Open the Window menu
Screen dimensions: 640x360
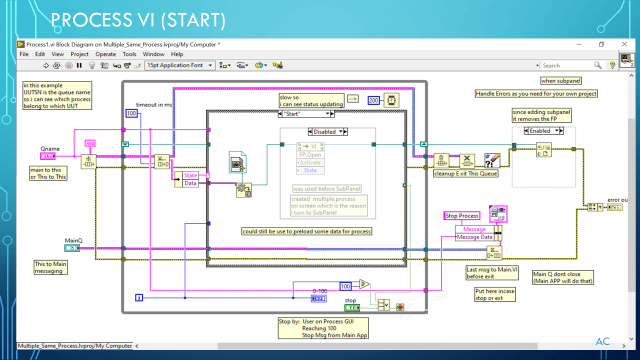pos(153,54)
